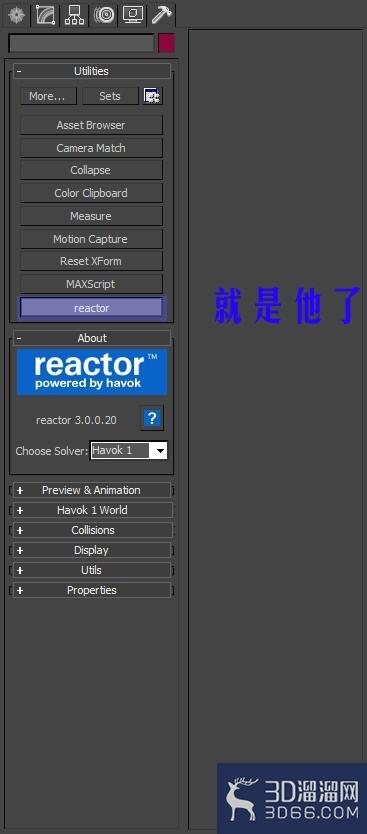Select the Utilities hammer tab
This screenshot has width=367, height=834.
pos(161,15)
